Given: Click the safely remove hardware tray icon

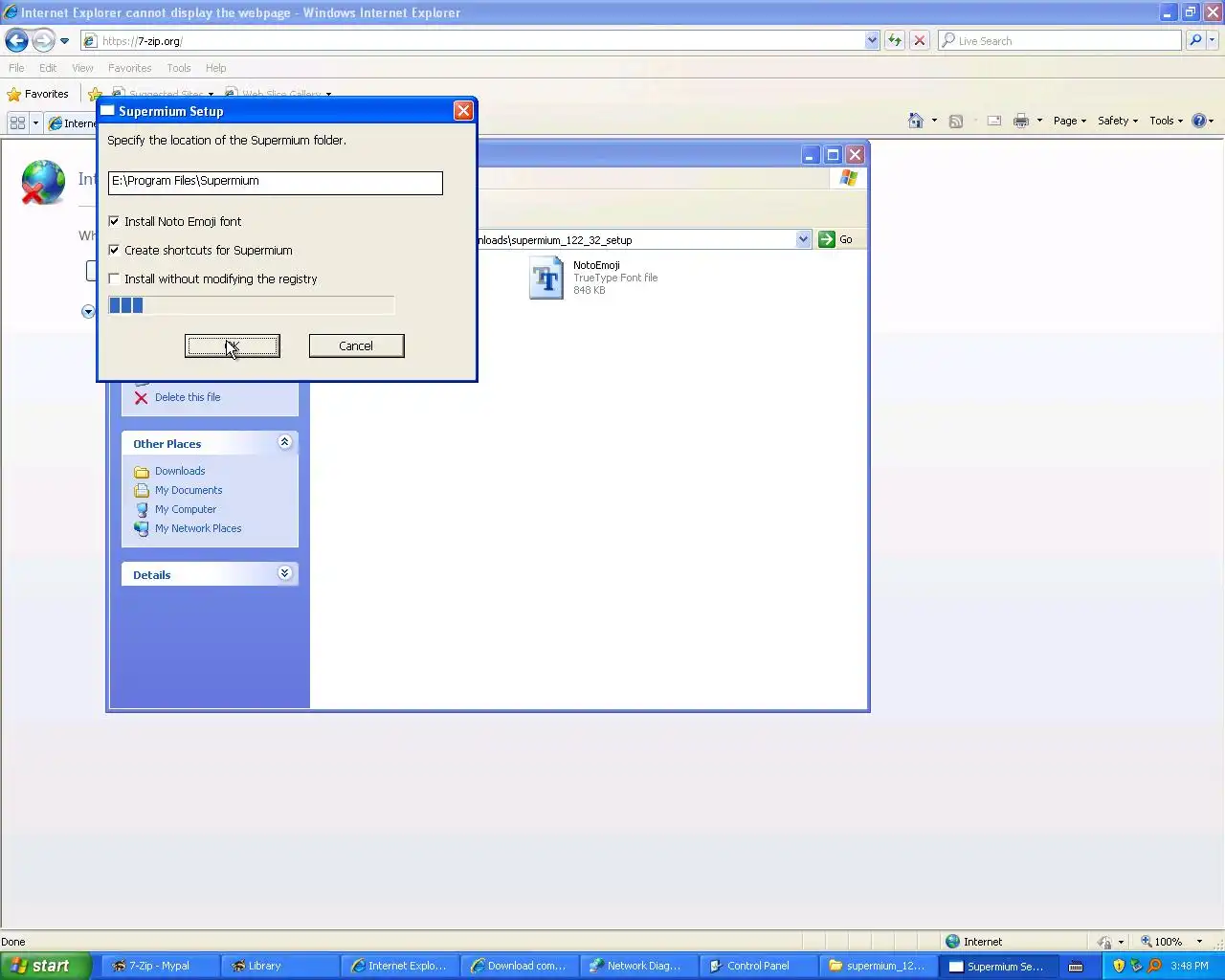Looking at the screenshot, I should click(1136, 966).
